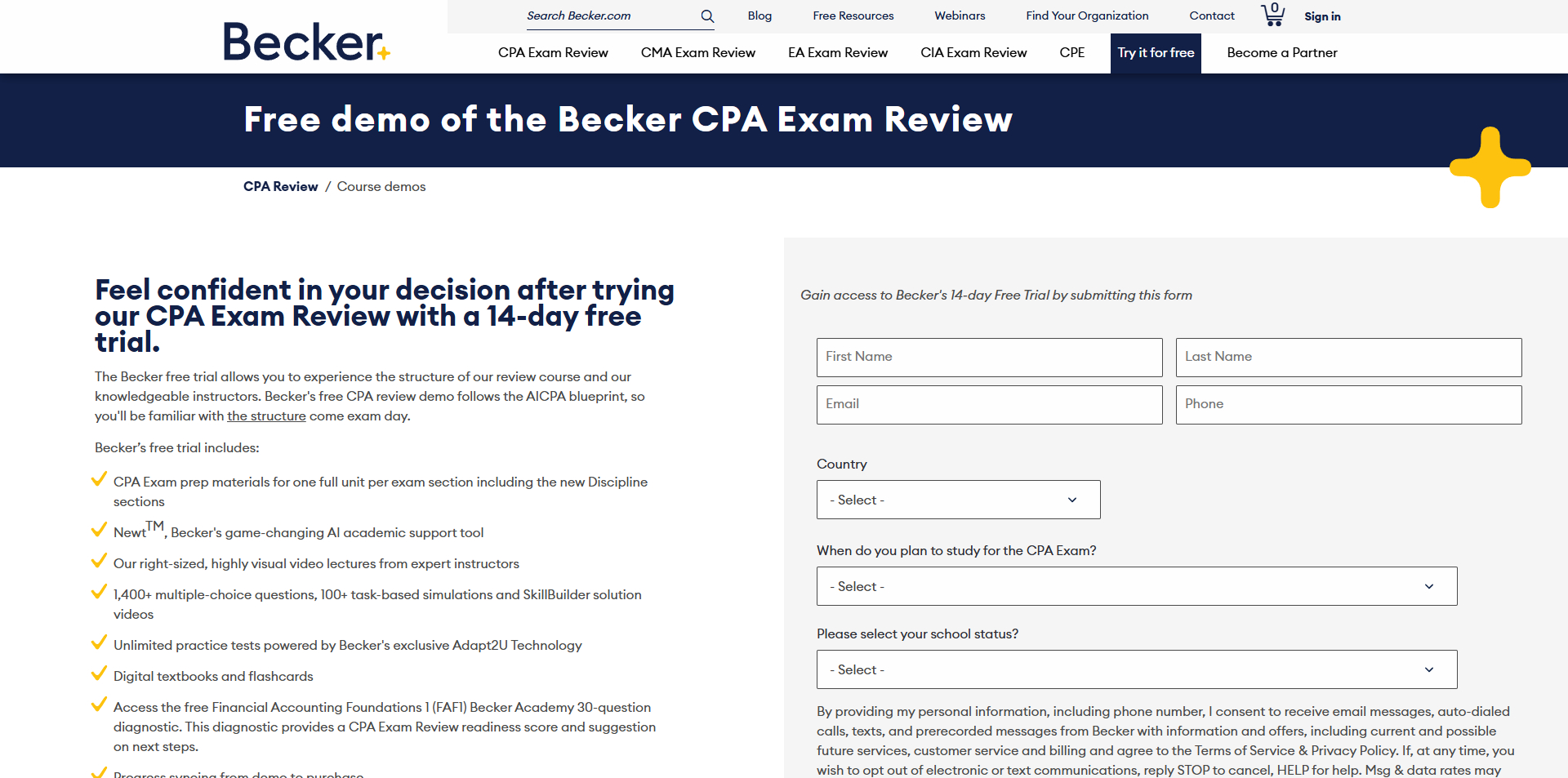Select the Phone input field

1348,405
